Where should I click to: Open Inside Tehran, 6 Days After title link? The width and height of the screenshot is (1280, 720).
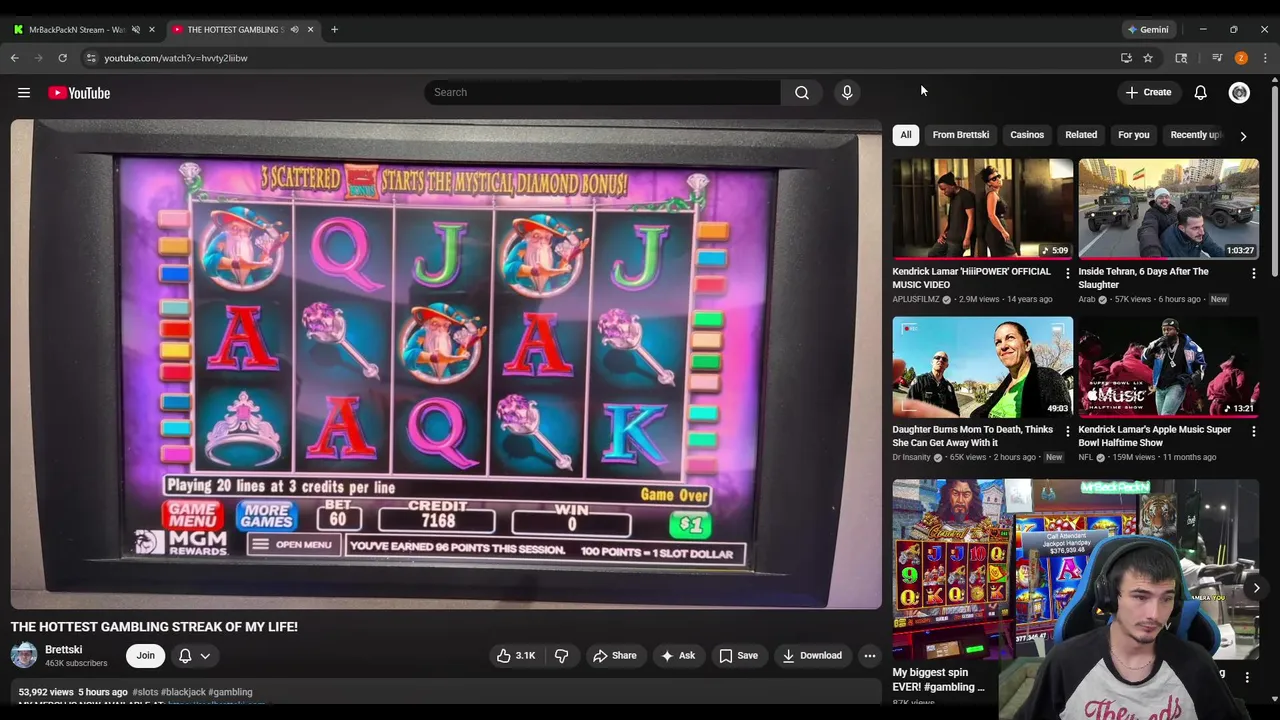(x=1143, y=278)
